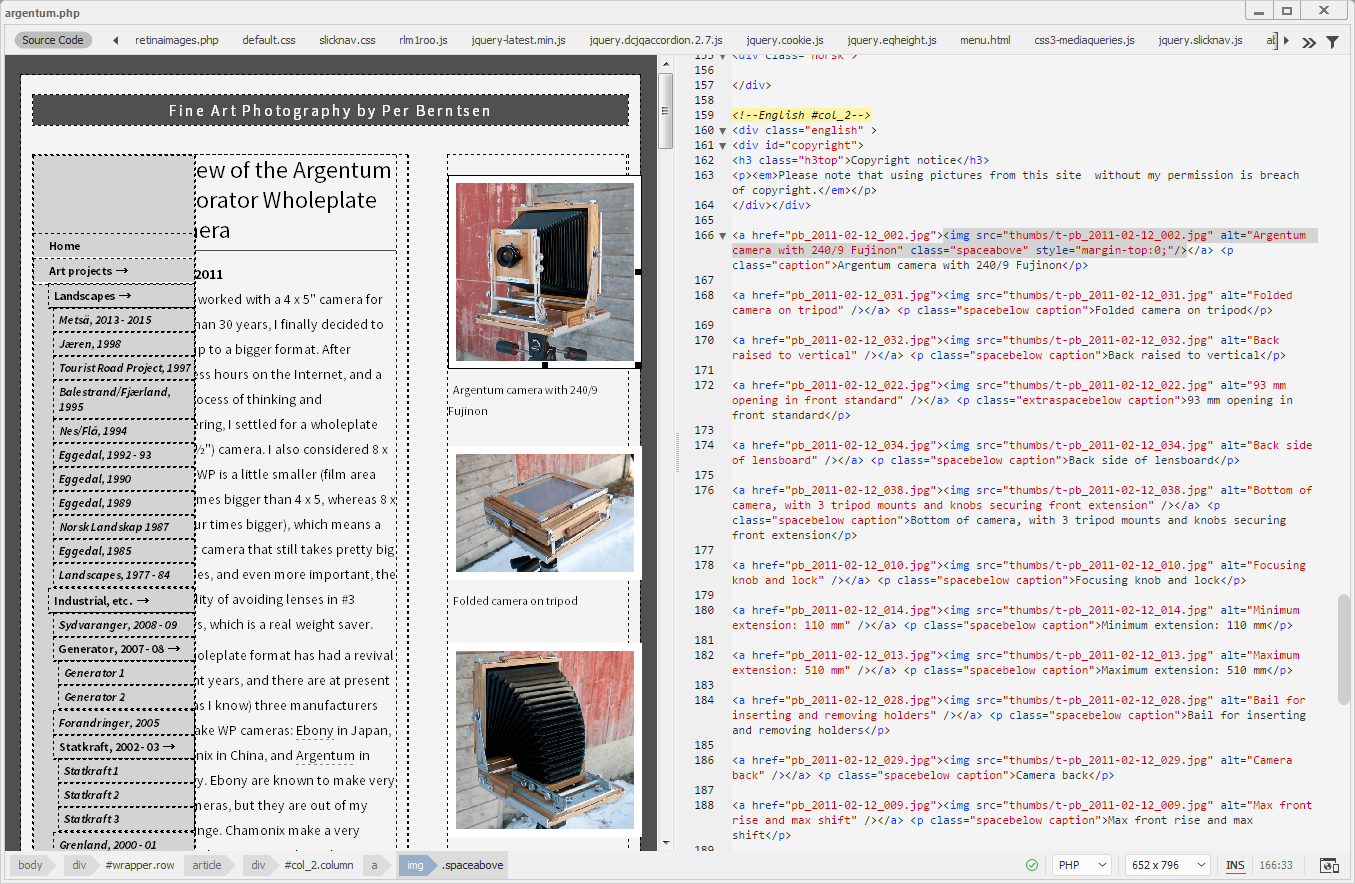Click Argentum camera with bellows thumbnail
This screenshot has width=1355, height=884.
tap(545, 271)
